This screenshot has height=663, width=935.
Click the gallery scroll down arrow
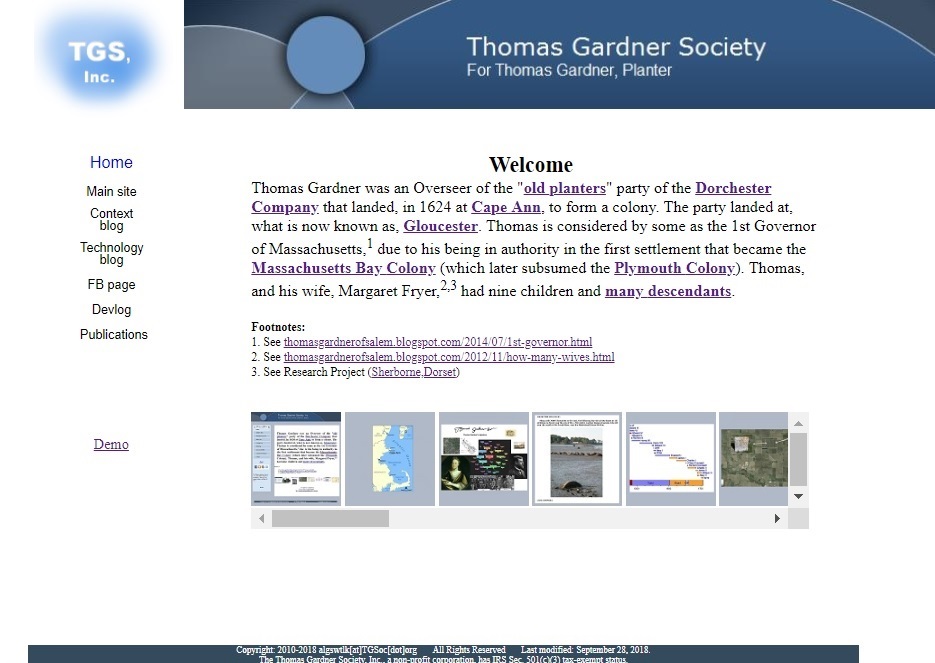798,496
